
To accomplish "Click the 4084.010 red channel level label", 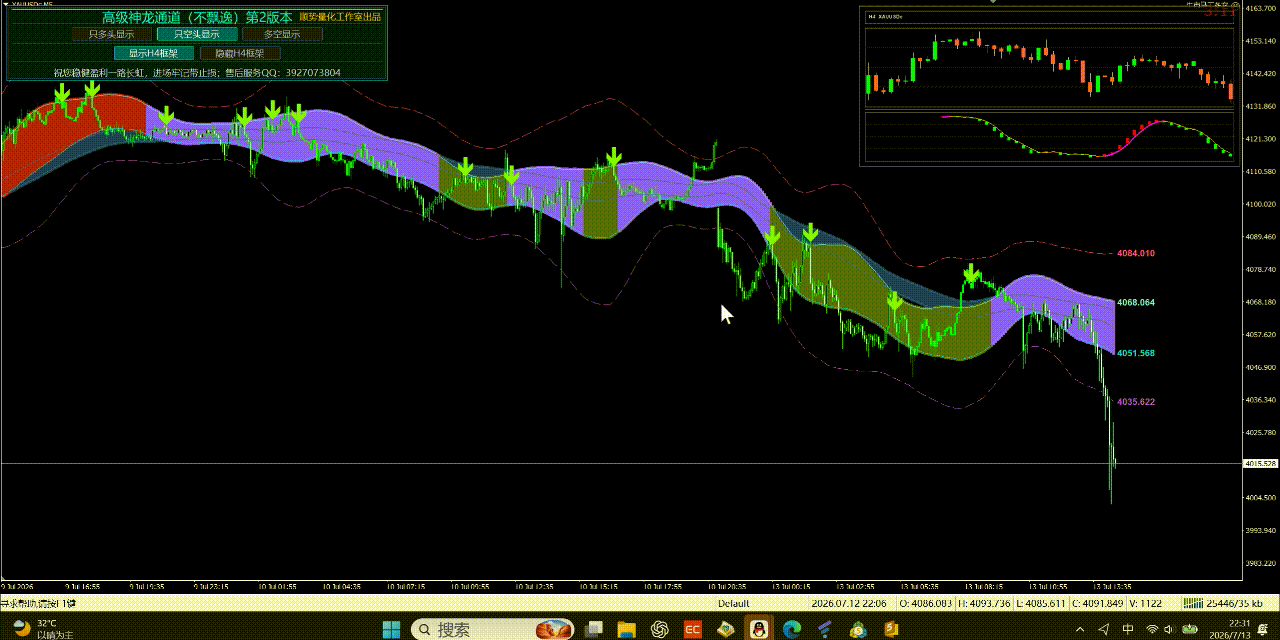I will (x=1136, y=253).
